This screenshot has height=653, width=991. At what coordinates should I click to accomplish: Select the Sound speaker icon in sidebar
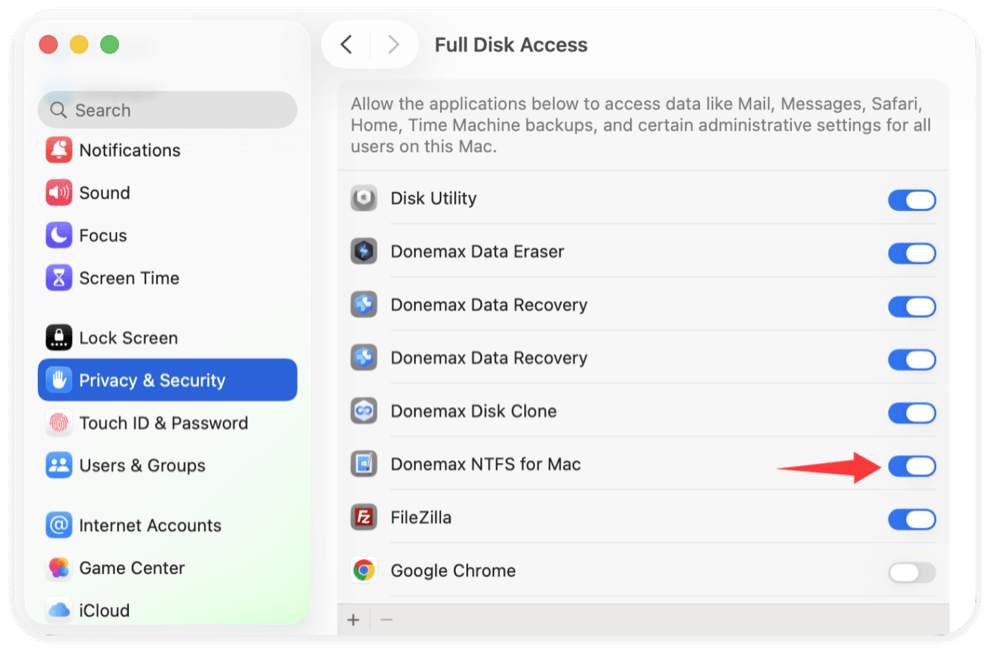point(58,192)
